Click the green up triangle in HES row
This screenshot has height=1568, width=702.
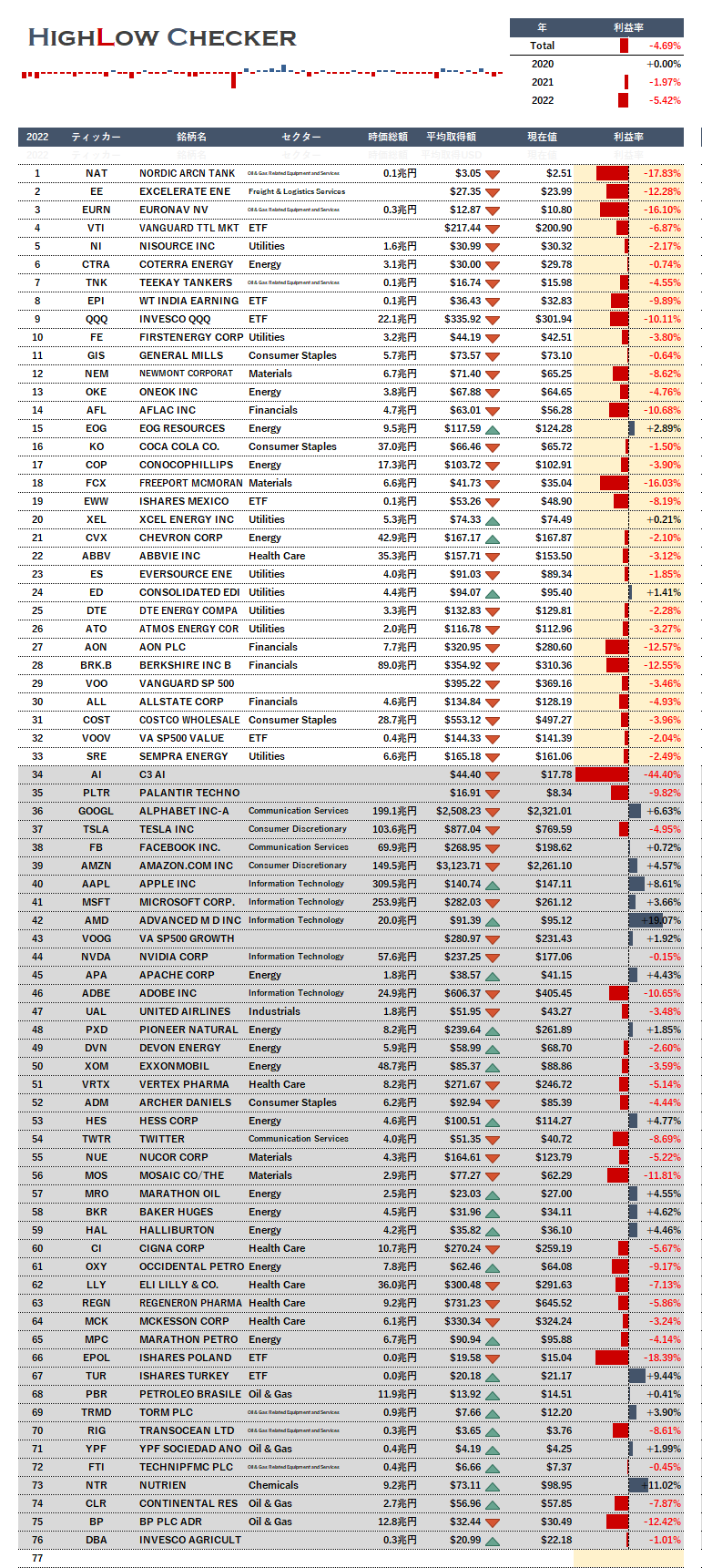pyautogui.click(x=493, y=1122)
